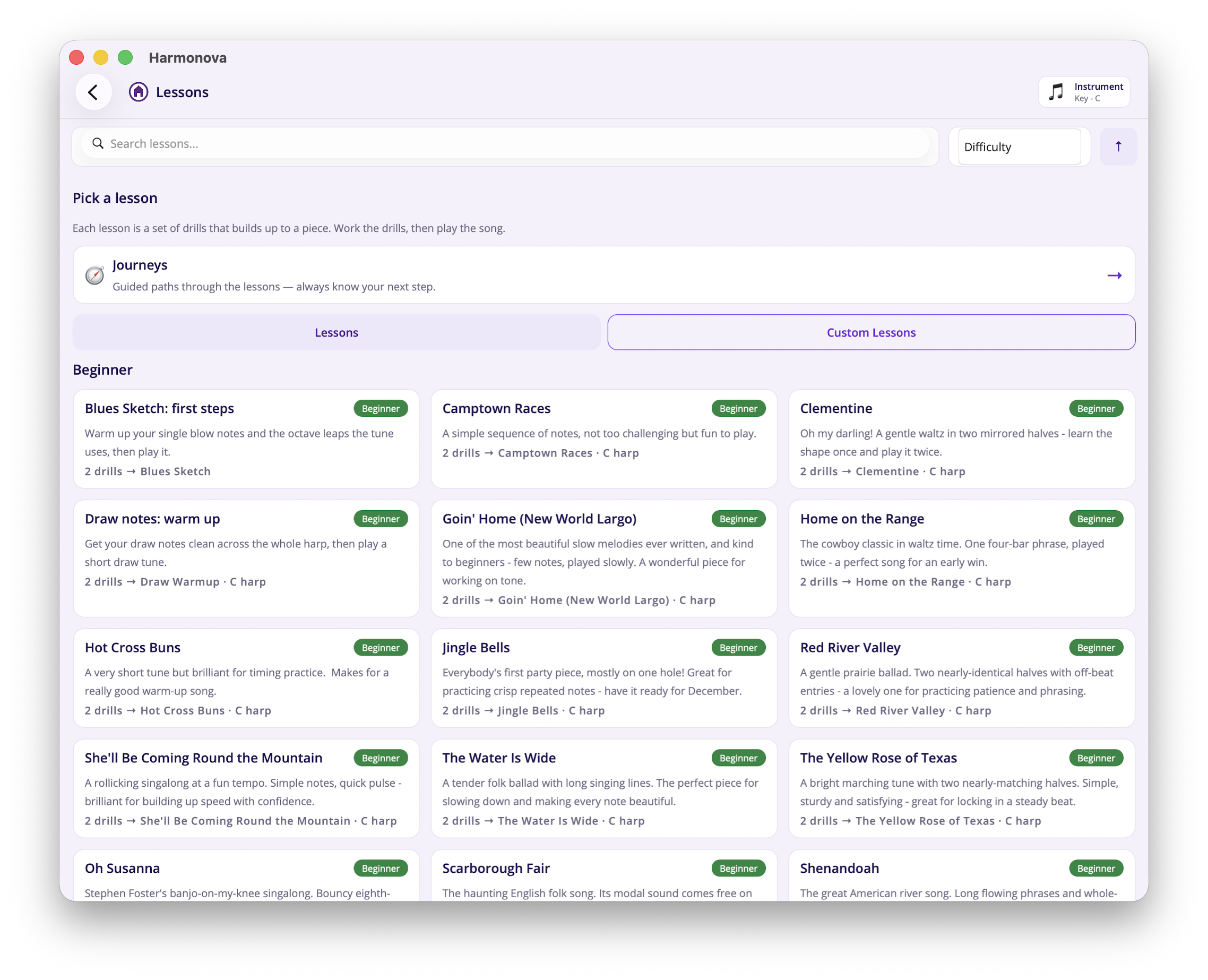
Task: Click the purple home icon beside Lessons
Action: coord(139,92)
